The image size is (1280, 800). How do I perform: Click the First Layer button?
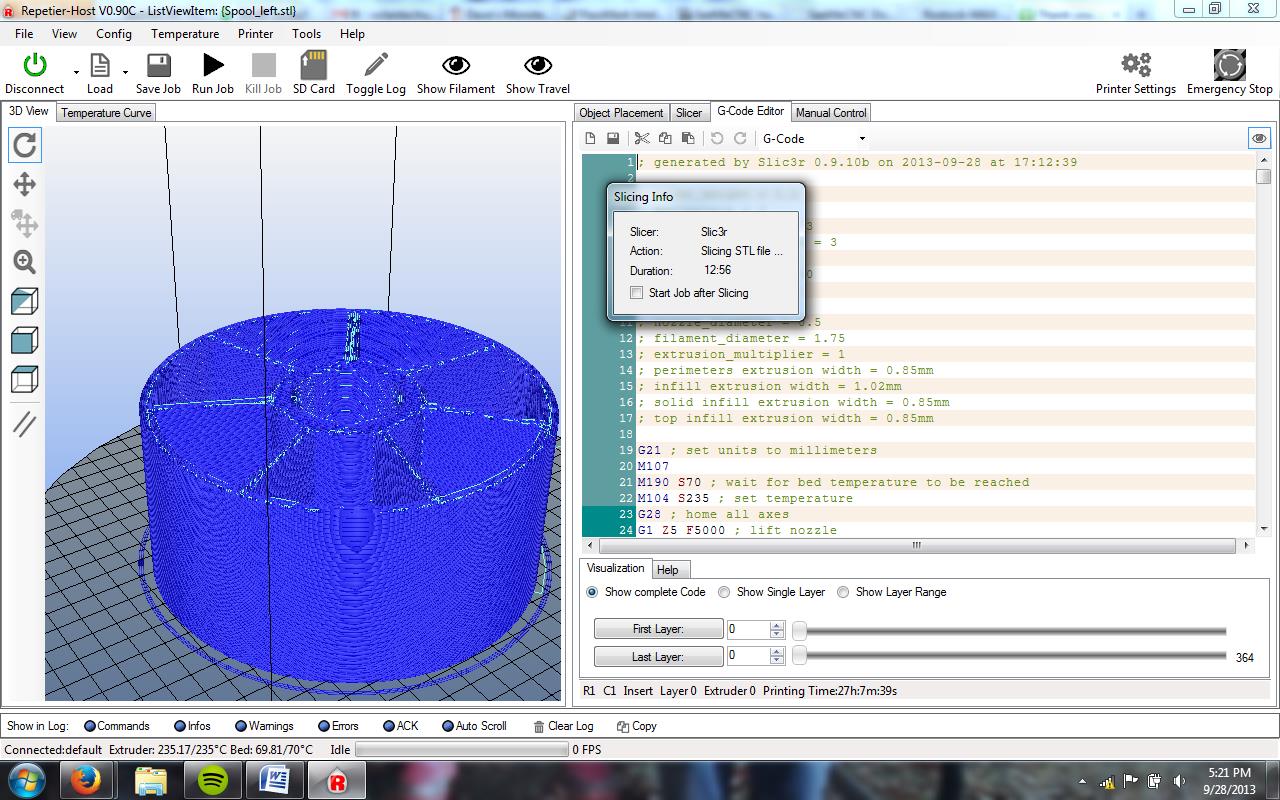coord(658,629)
